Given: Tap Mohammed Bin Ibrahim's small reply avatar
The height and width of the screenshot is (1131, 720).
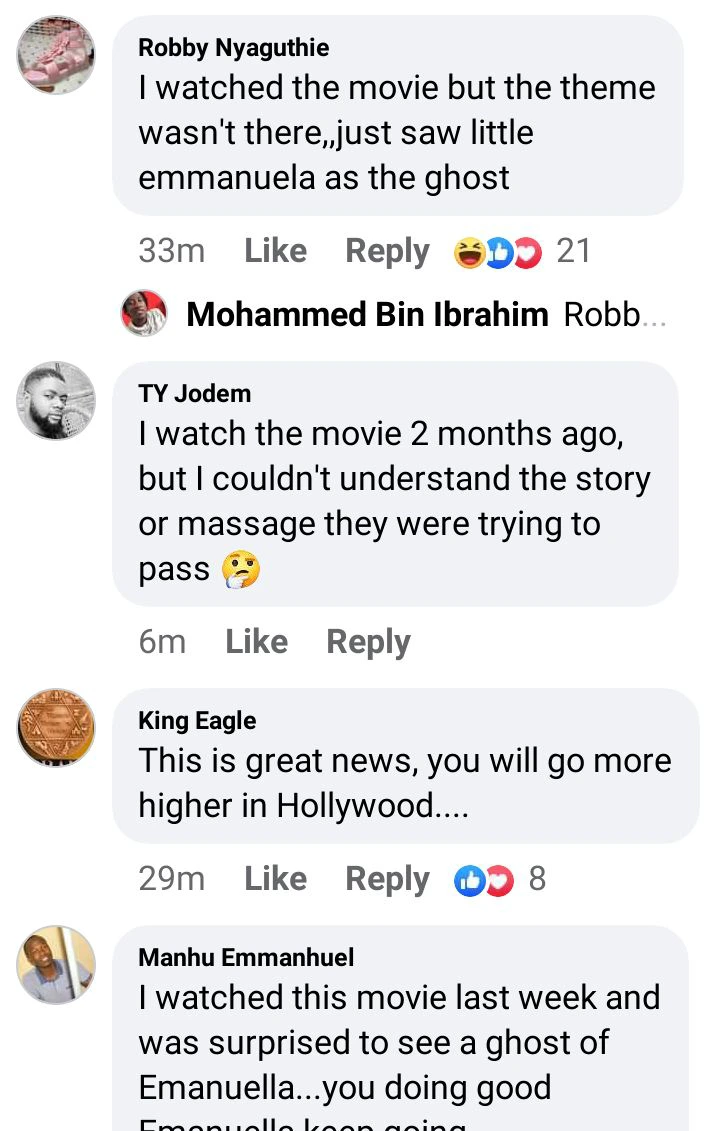Looking at the screenshot, I should pyautogui.click(x=144, y=313).
